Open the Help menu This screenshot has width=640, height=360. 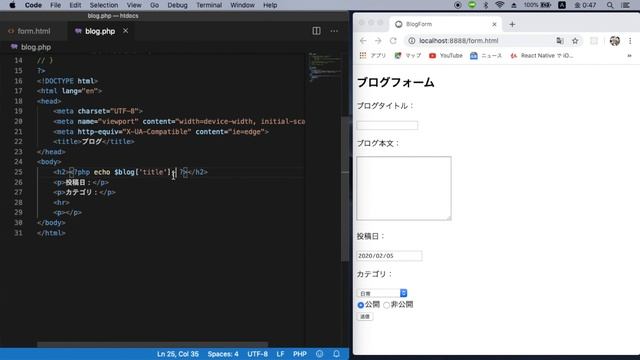pos(270,5)
